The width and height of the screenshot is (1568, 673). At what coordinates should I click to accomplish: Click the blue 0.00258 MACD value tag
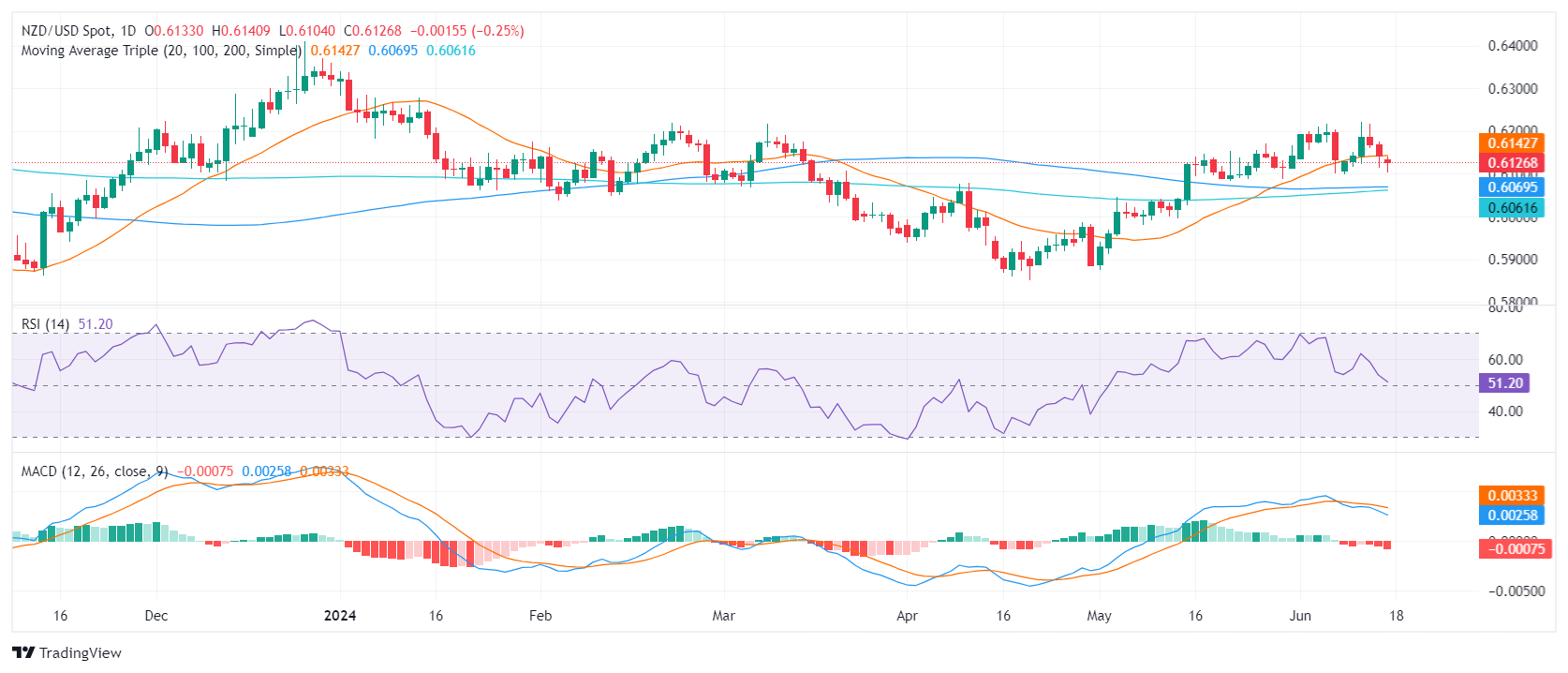pyautogui.click(x=1512, y=516)
